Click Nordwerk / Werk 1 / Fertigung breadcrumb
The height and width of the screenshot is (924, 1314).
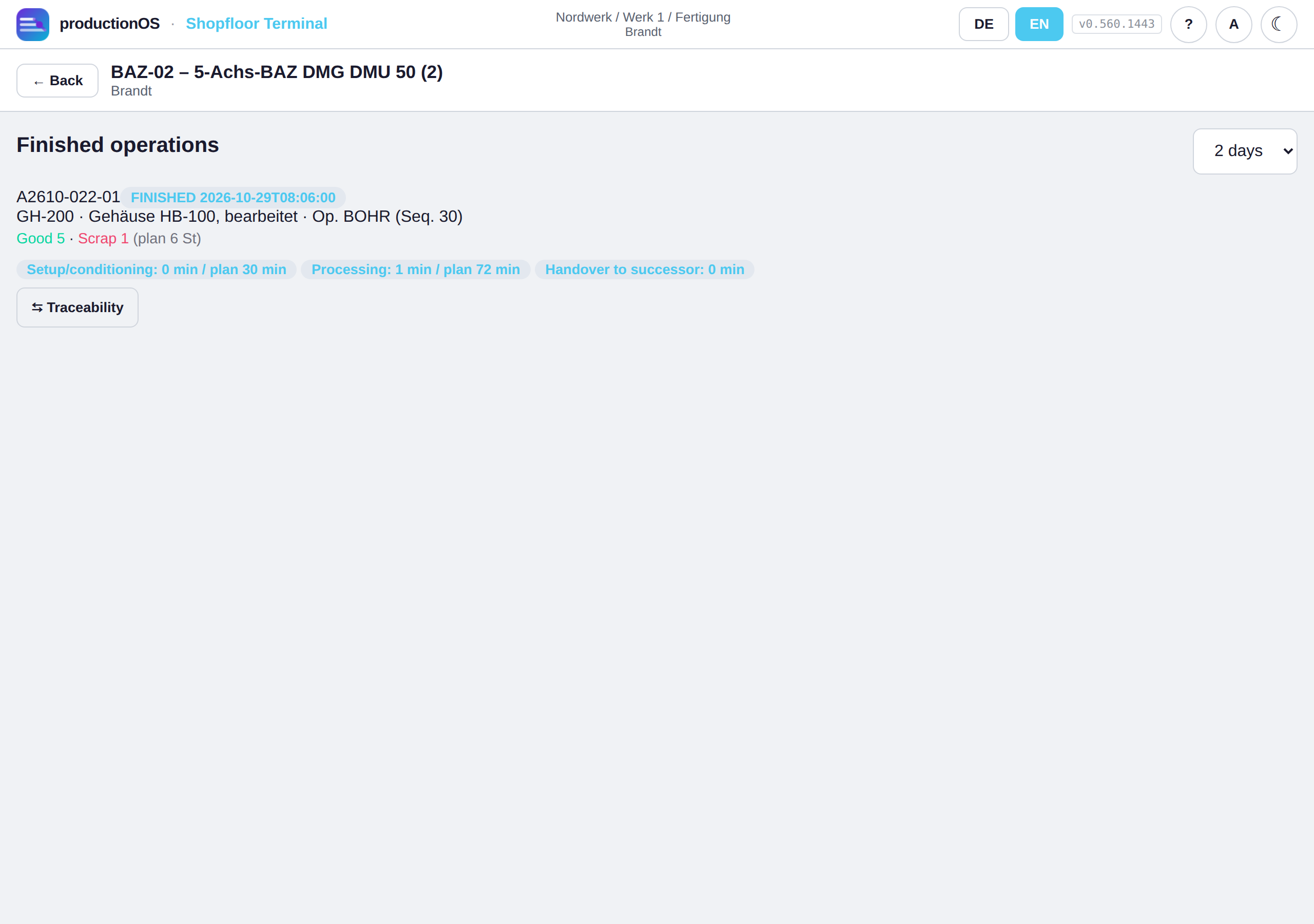pos(643,17)
